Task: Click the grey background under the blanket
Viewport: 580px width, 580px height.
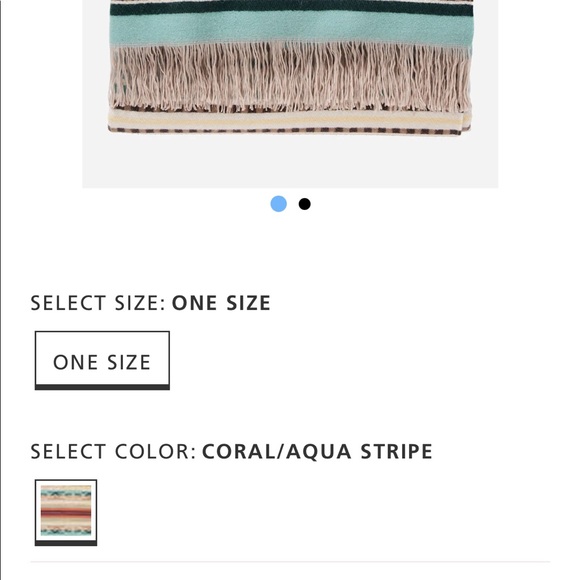Action: pyautogui.click(x=290, y=163)
